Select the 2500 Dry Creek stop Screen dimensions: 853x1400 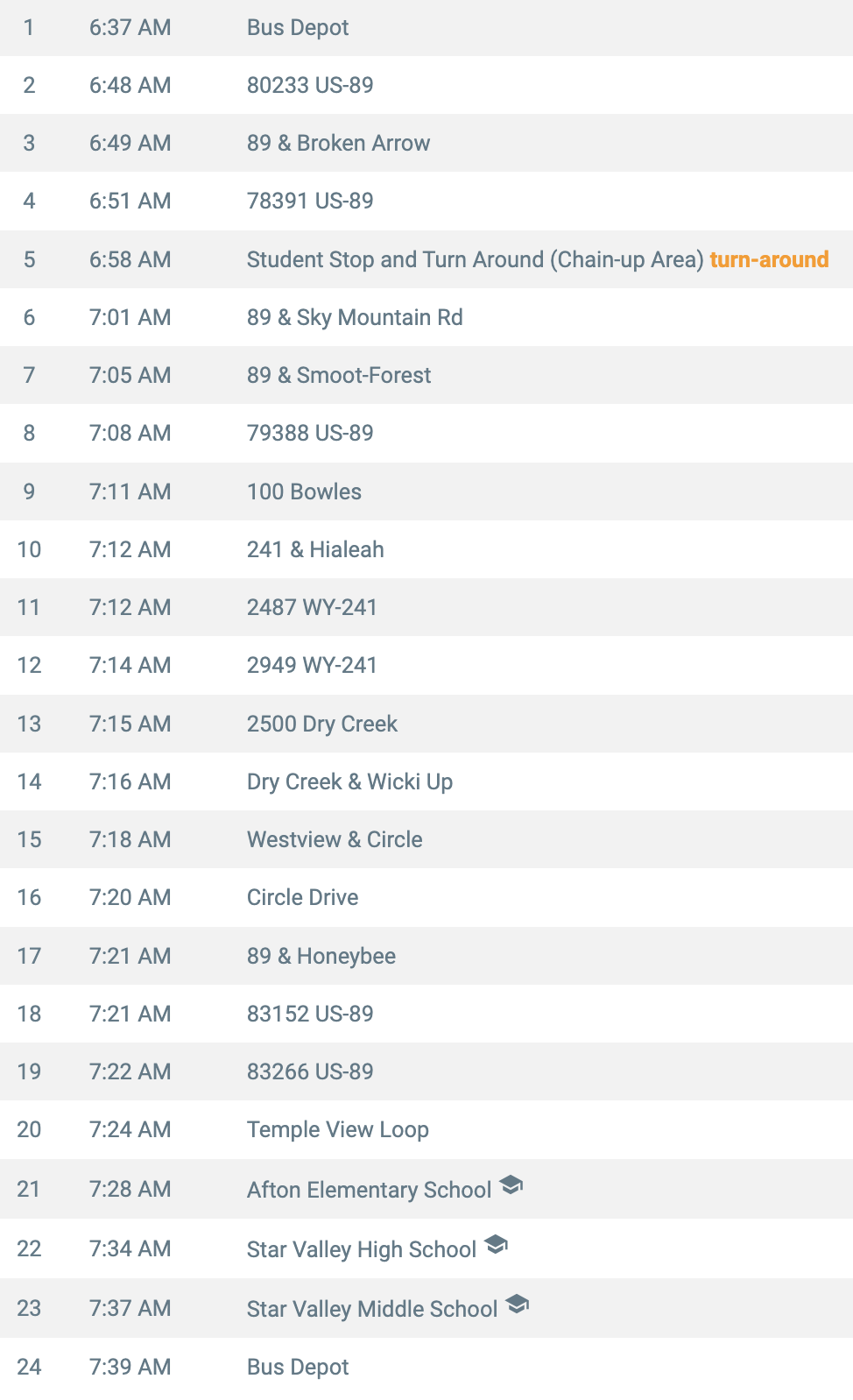click(x=426, y=724)
